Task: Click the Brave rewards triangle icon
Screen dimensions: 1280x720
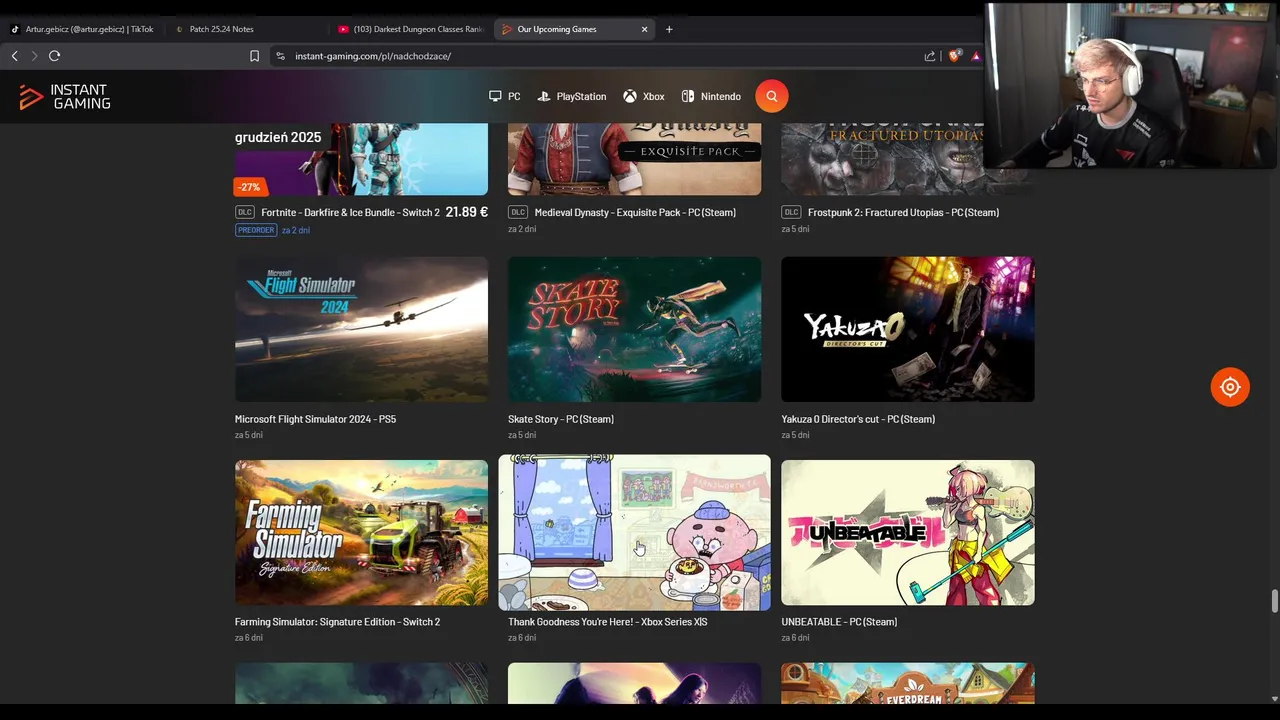Action: pos(975,56)
